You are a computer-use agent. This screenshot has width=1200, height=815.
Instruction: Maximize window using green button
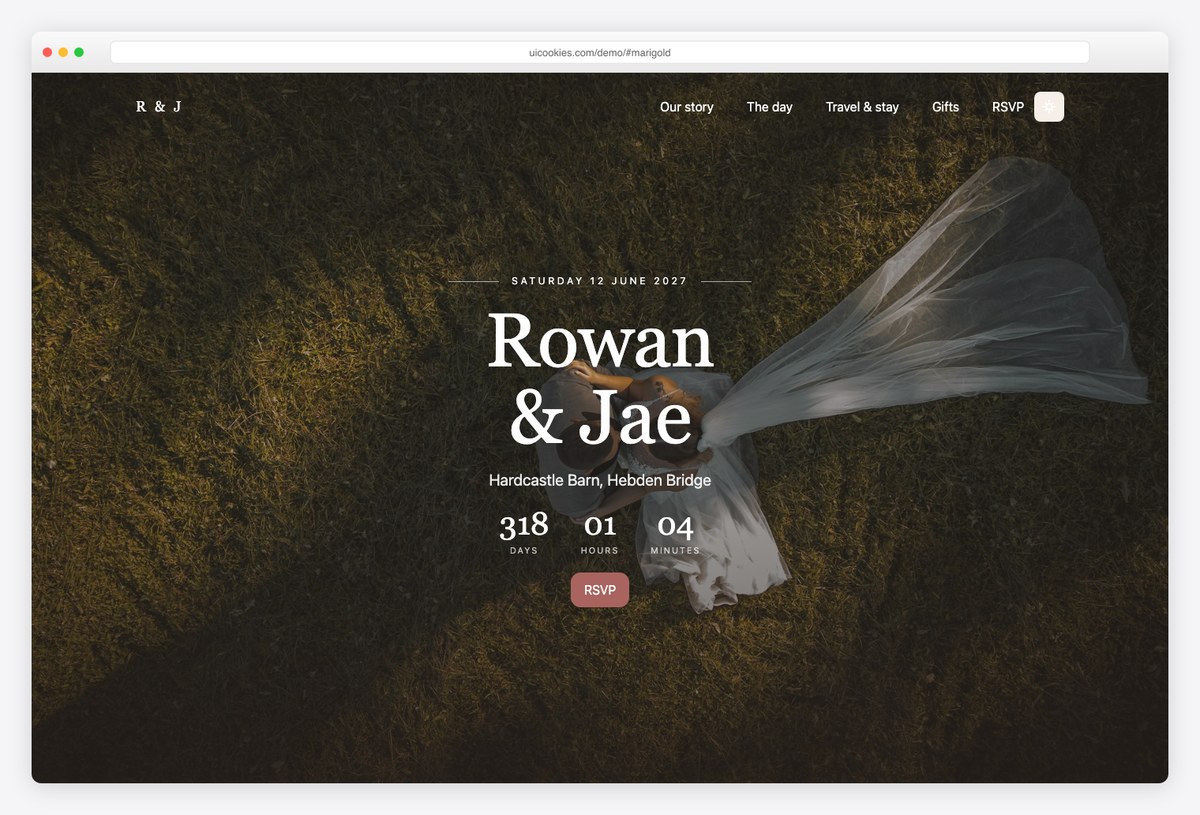(x=79, y=52)
